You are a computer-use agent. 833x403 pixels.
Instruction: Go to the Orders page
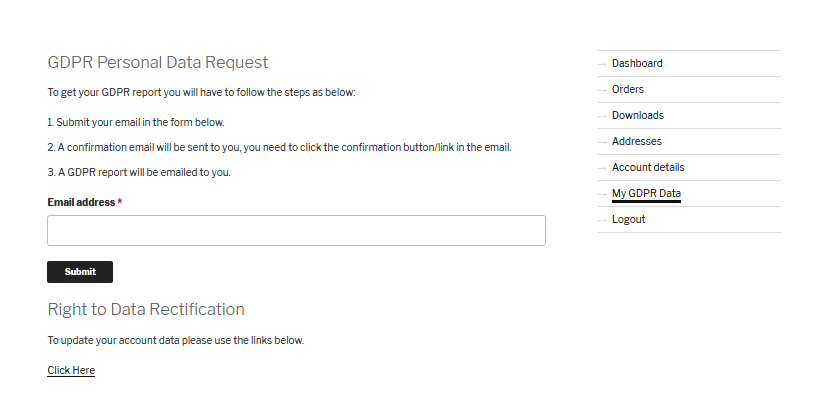(627, 89)
